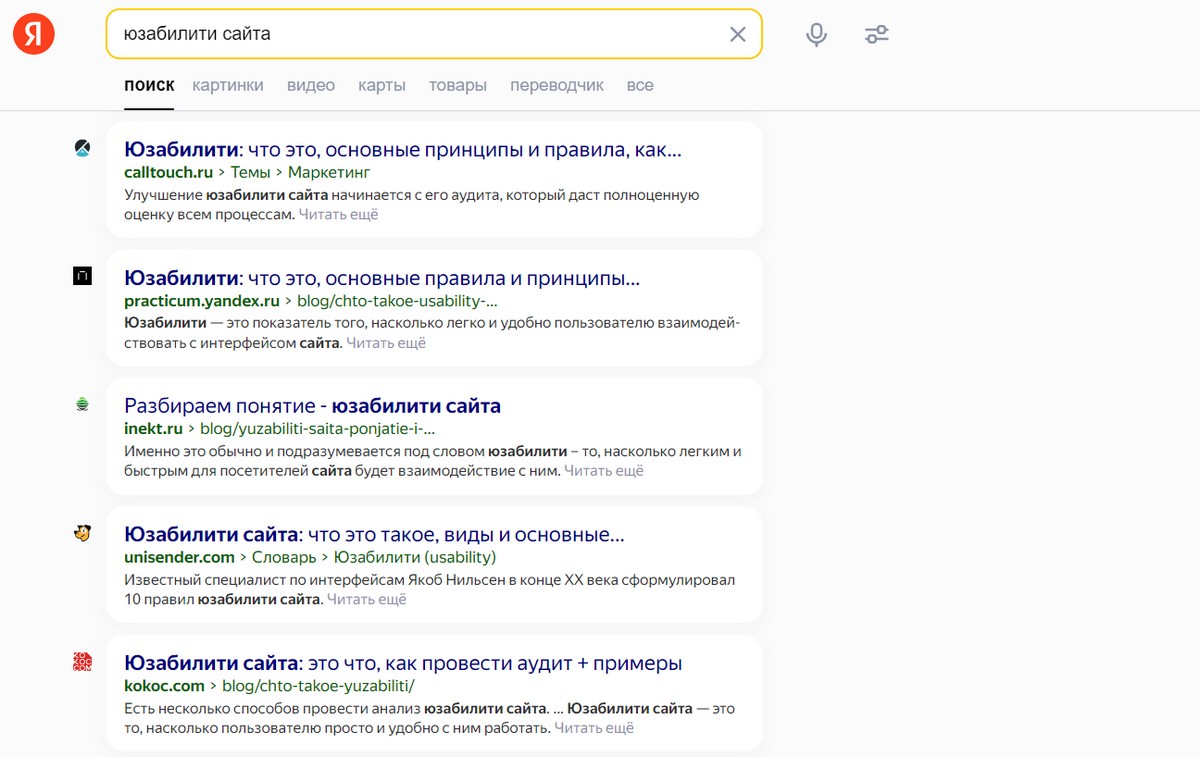Open the 'карты' tab
The width and height of the screenshot is (1200, 757).
(x=382, y=85)
